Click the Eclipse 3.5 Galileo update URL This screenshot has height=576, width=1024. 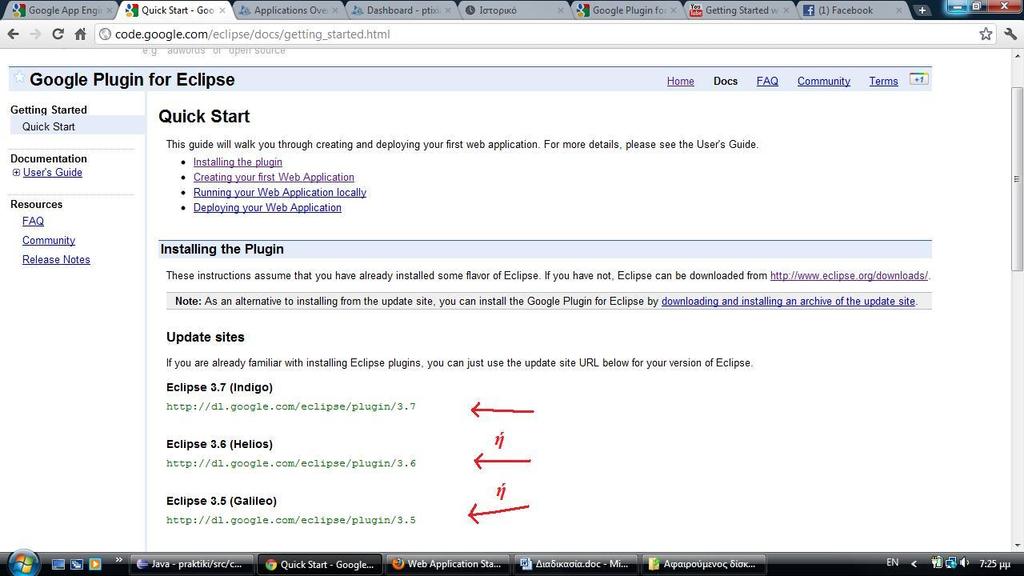(291, 520)
